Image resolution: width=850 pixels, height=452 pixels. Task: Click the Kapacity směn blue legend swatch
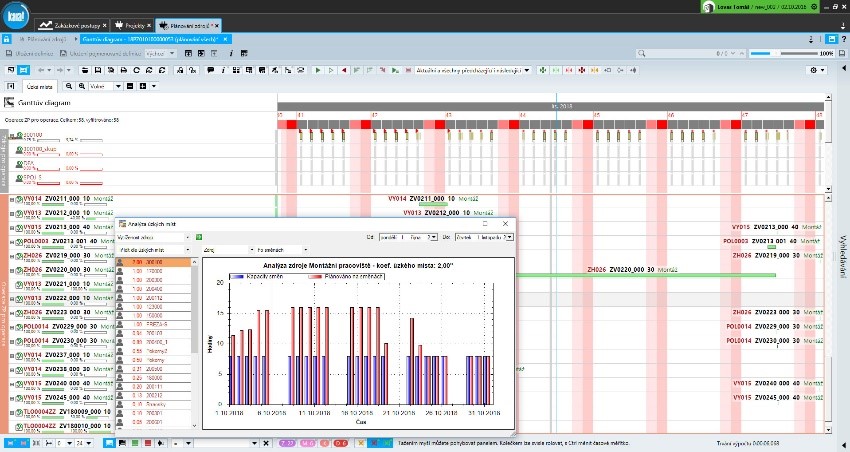coord(237,276)
